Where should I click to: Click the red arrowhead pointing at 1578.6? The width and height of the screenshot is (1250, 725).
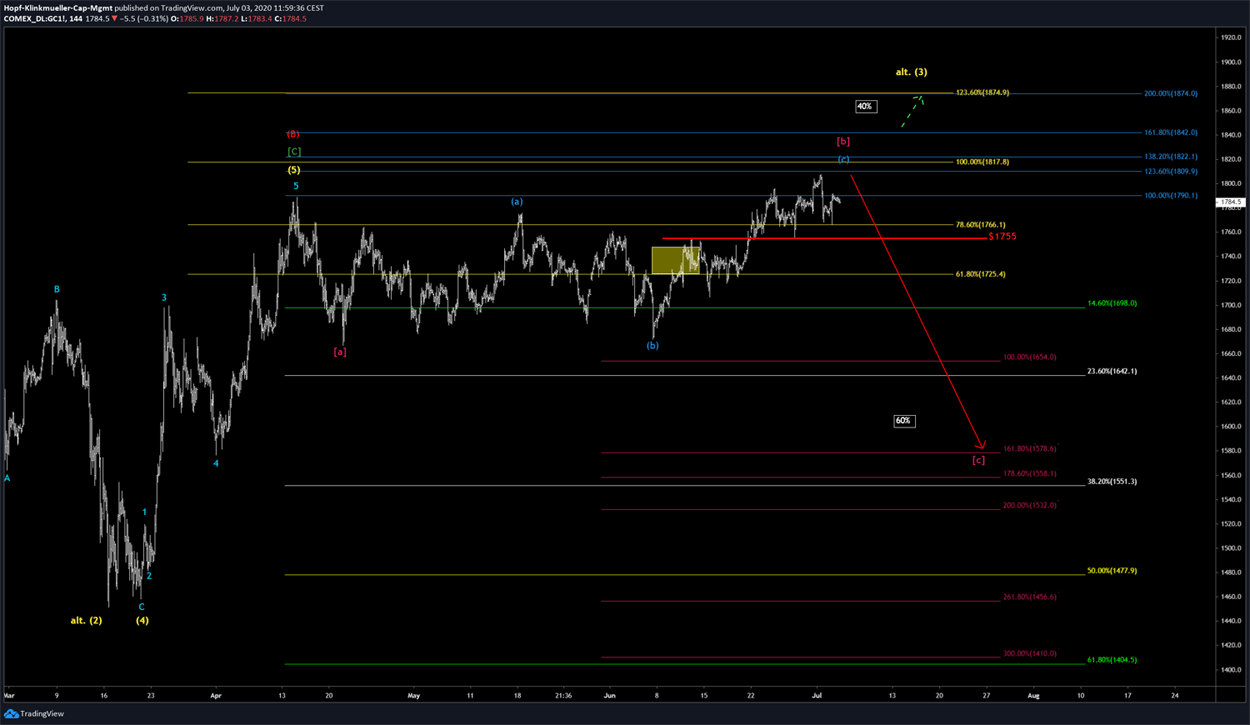982,445
